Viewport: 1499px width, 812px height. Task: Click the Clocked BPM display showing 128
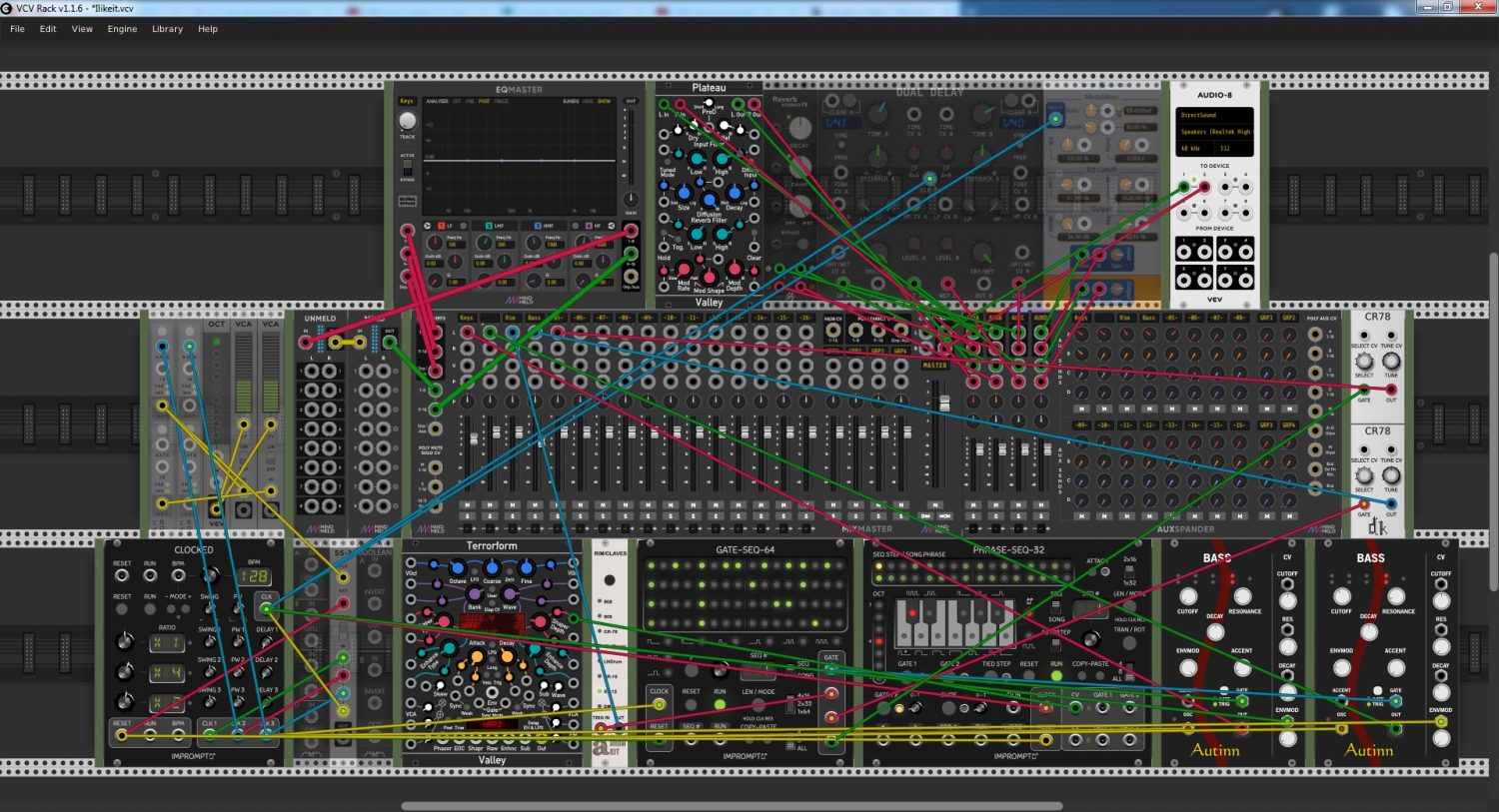[253, 576]
